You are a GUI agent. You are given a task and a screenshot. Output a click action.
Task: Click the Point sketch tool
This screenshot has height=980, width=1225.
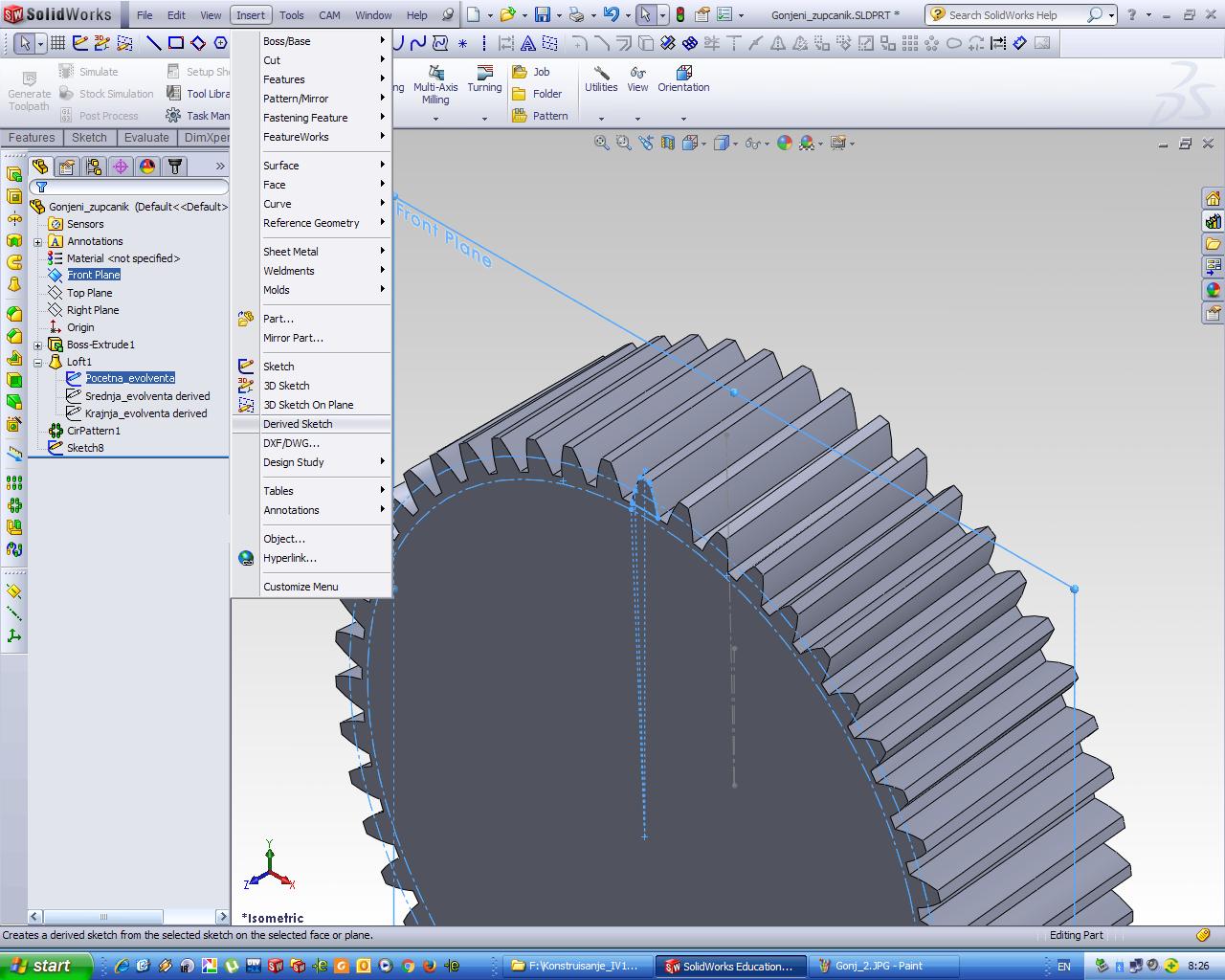click(463, 43)
